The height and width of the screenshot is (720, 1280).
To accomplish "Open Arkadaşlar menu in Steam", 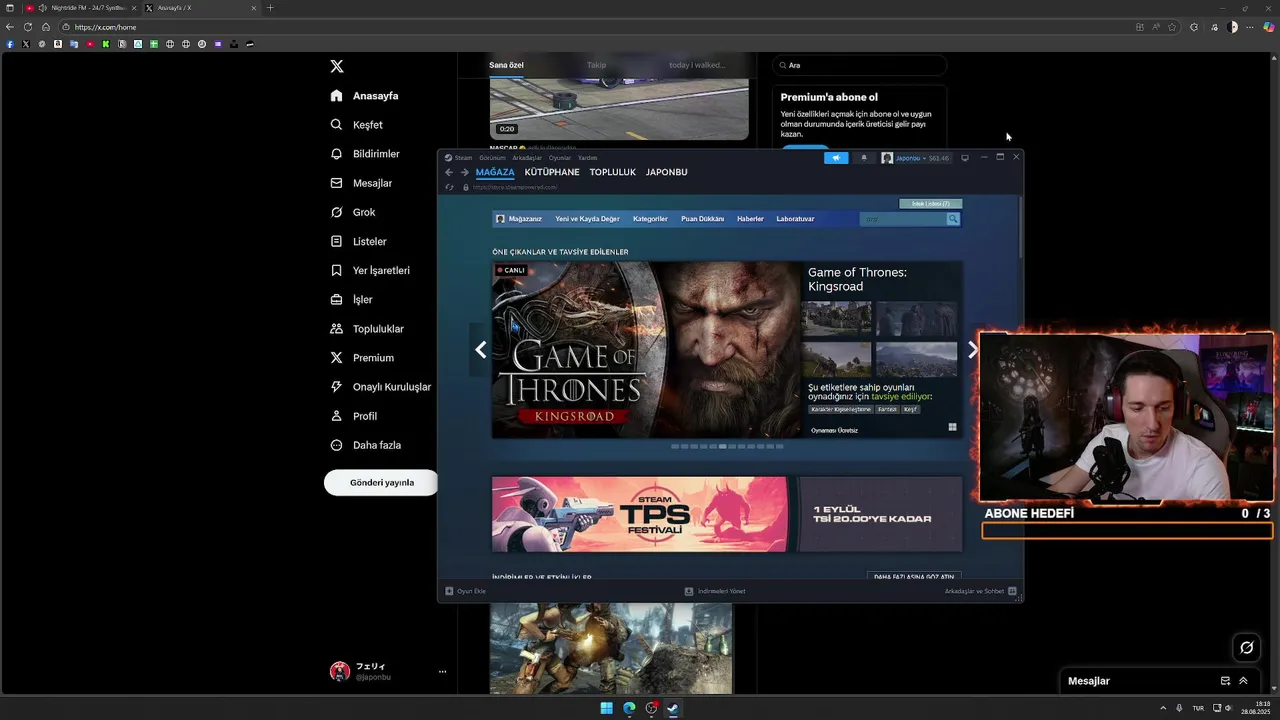I will coord(527,158).
